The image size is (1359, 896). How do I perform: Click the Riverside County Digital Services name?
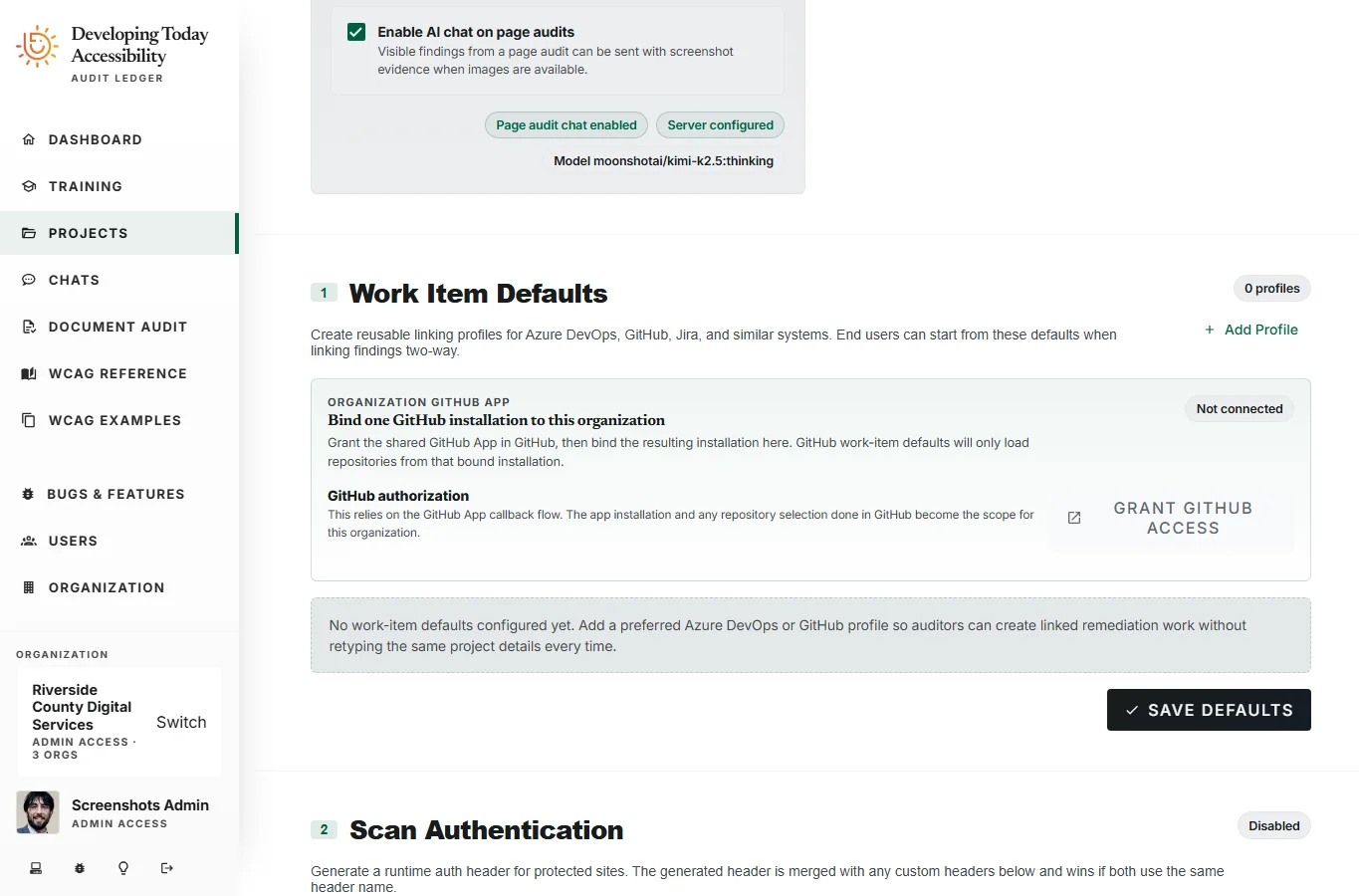click(82, 707)
